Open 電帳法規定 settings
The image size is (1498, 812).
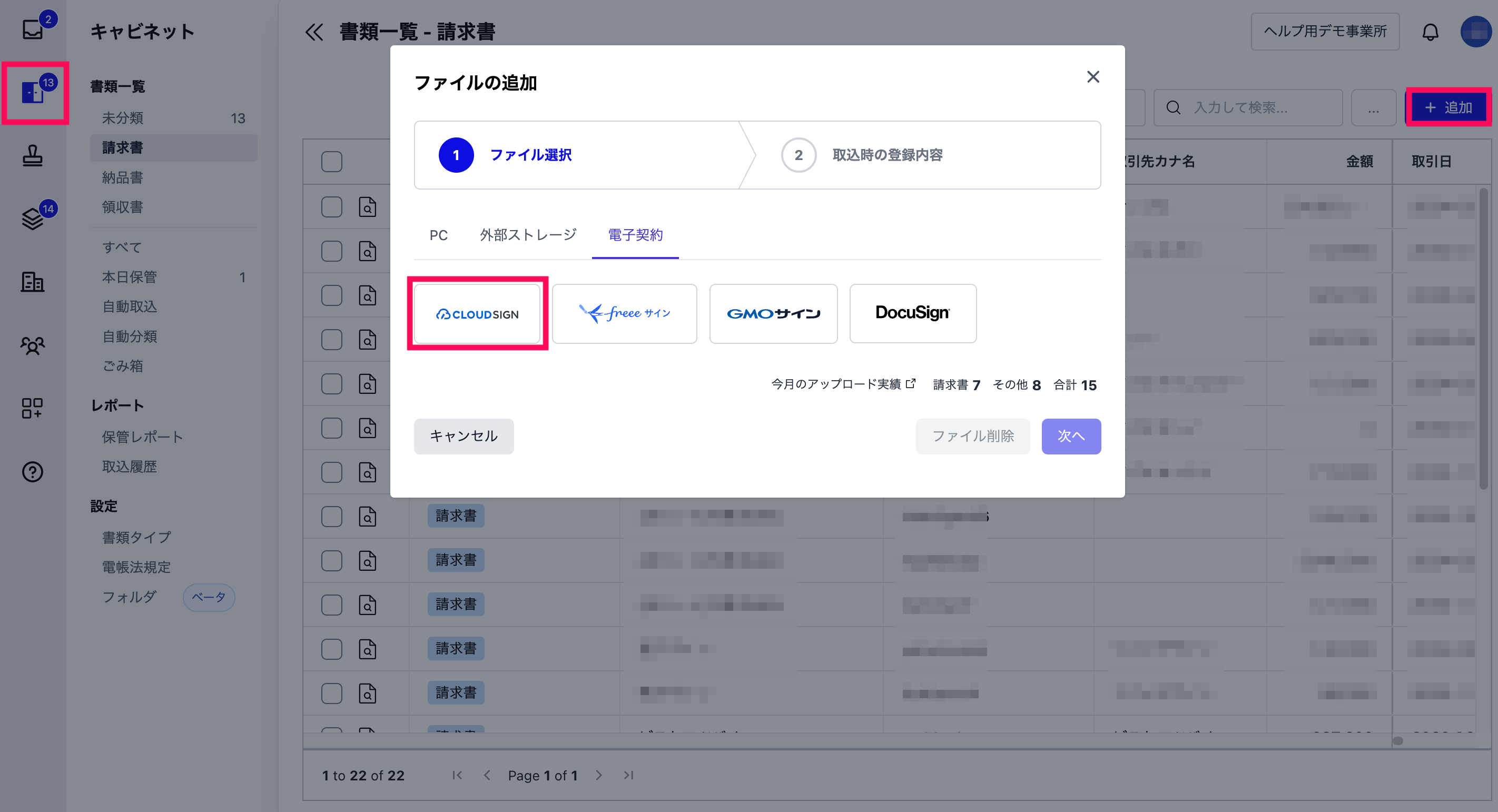point(173,567)
